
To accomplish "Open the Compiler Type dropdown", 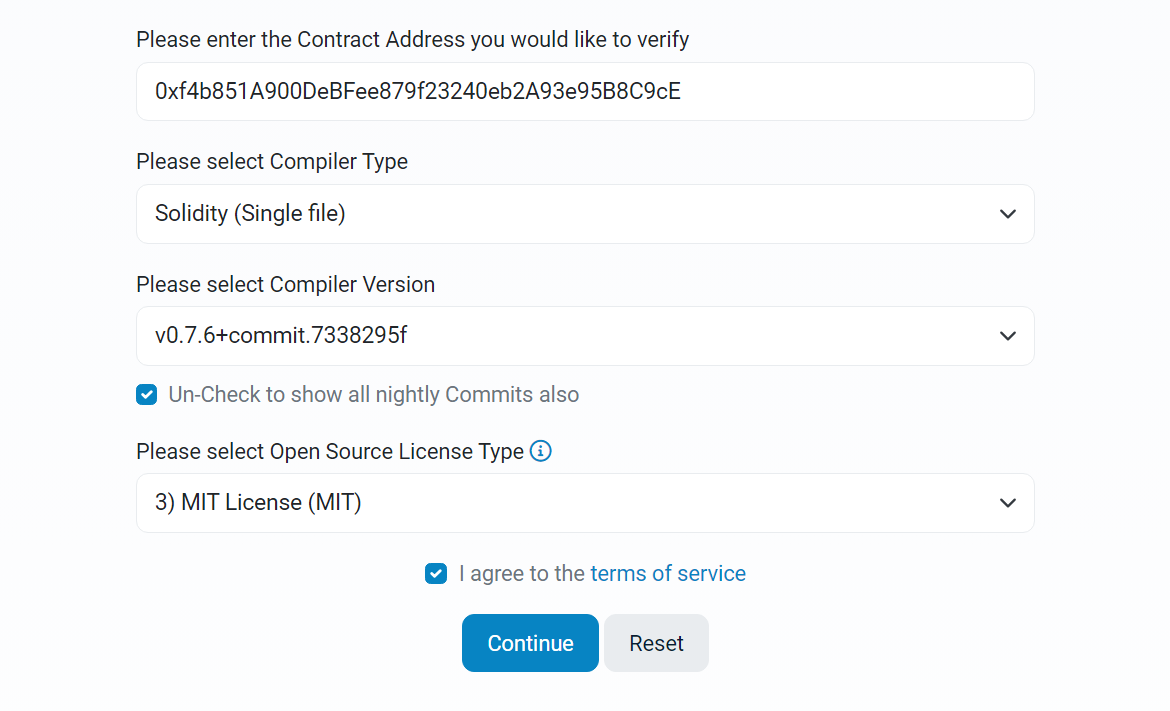I will pyautogui.click(x=585, y=214).
